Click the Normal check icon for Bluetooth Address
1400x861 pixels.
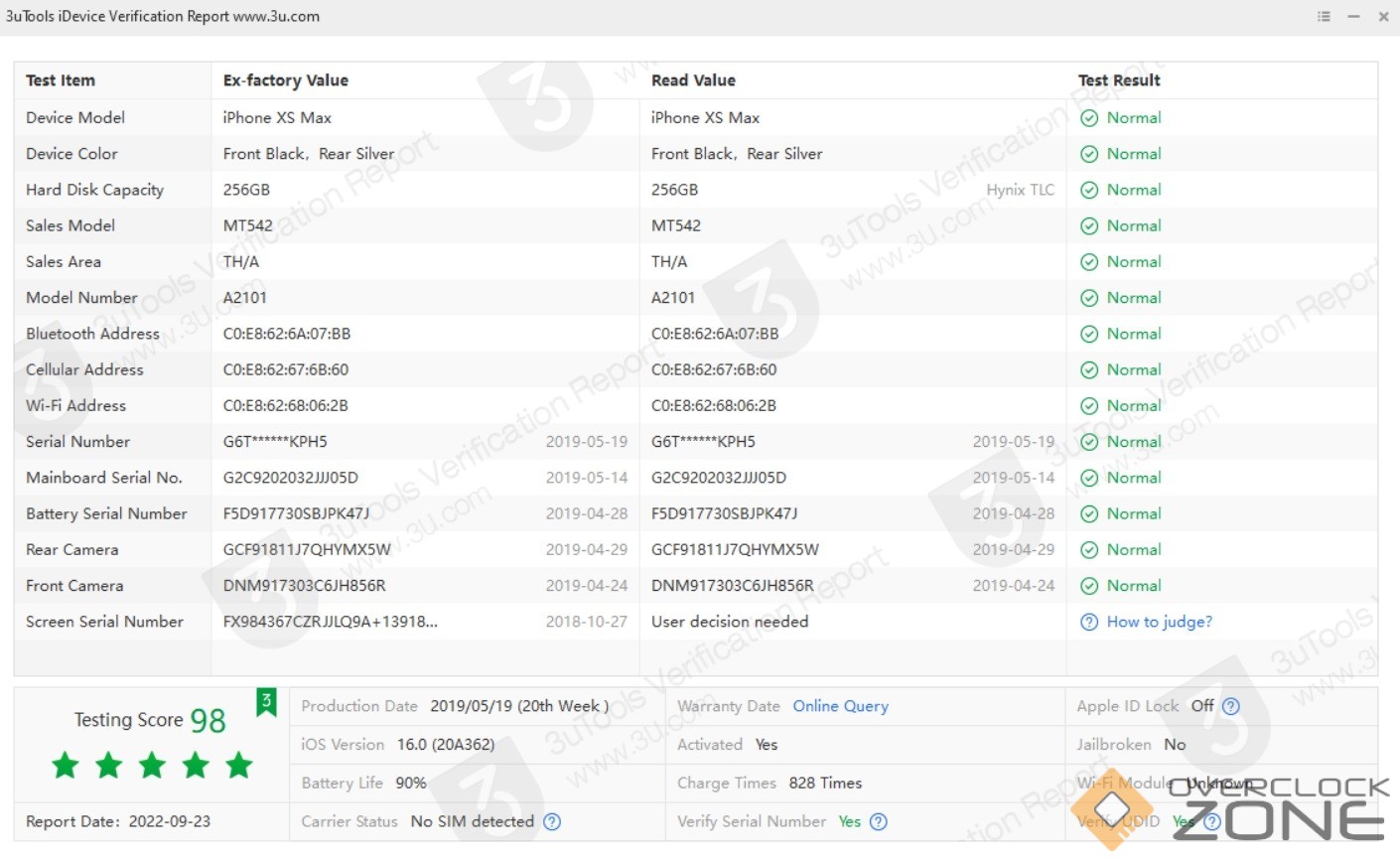click(1089, 334)
